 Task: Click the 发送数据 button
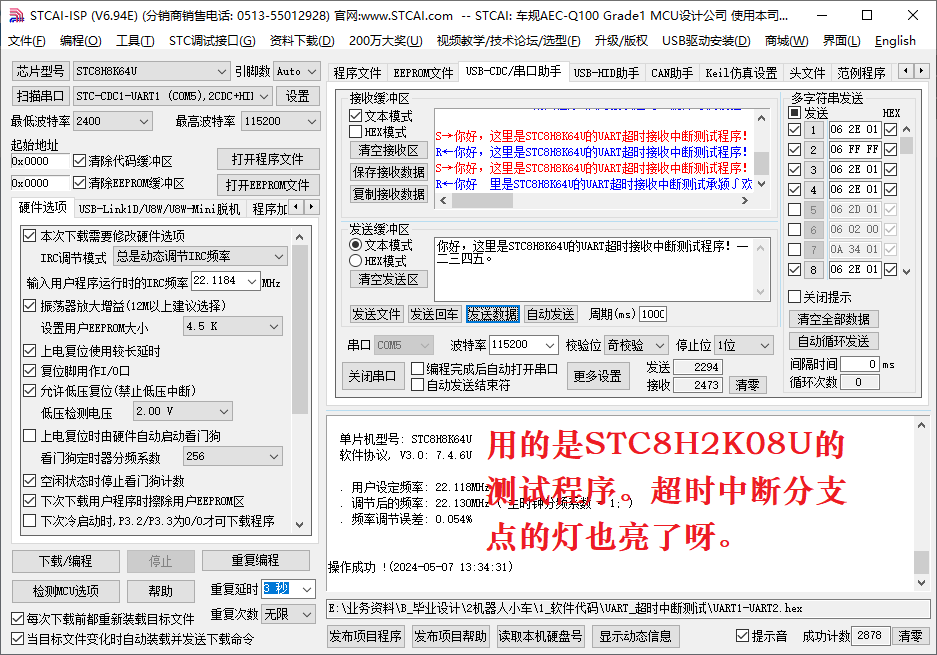click(492, 314)
